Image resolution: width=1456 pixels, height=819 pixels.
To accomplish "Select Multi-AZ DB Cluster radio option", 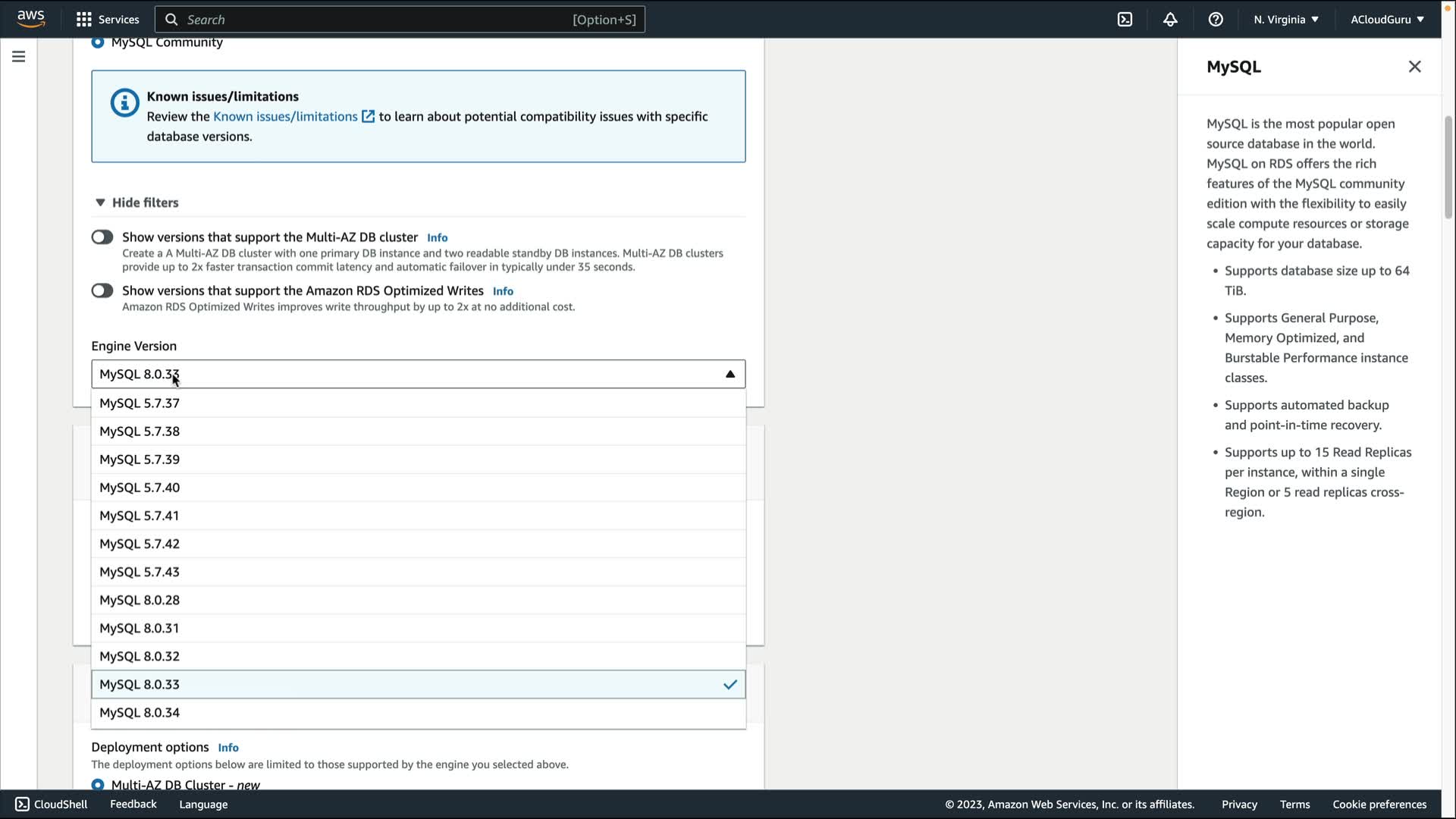I will [x=98, y=785].
